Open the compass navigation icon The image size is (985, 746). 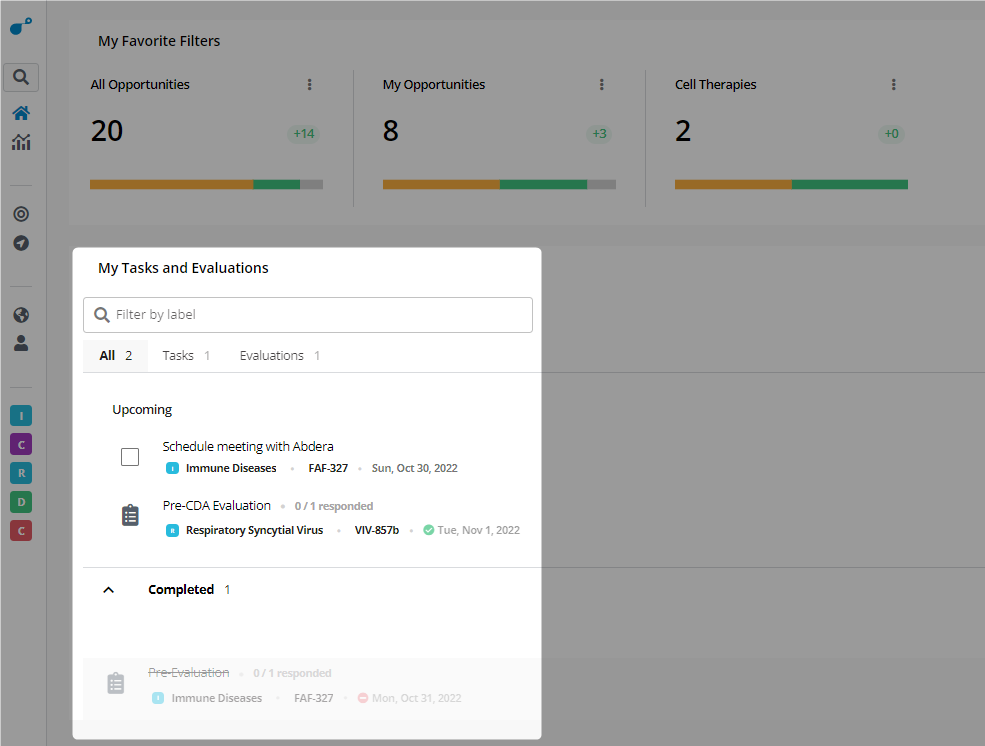coord(21,243)
